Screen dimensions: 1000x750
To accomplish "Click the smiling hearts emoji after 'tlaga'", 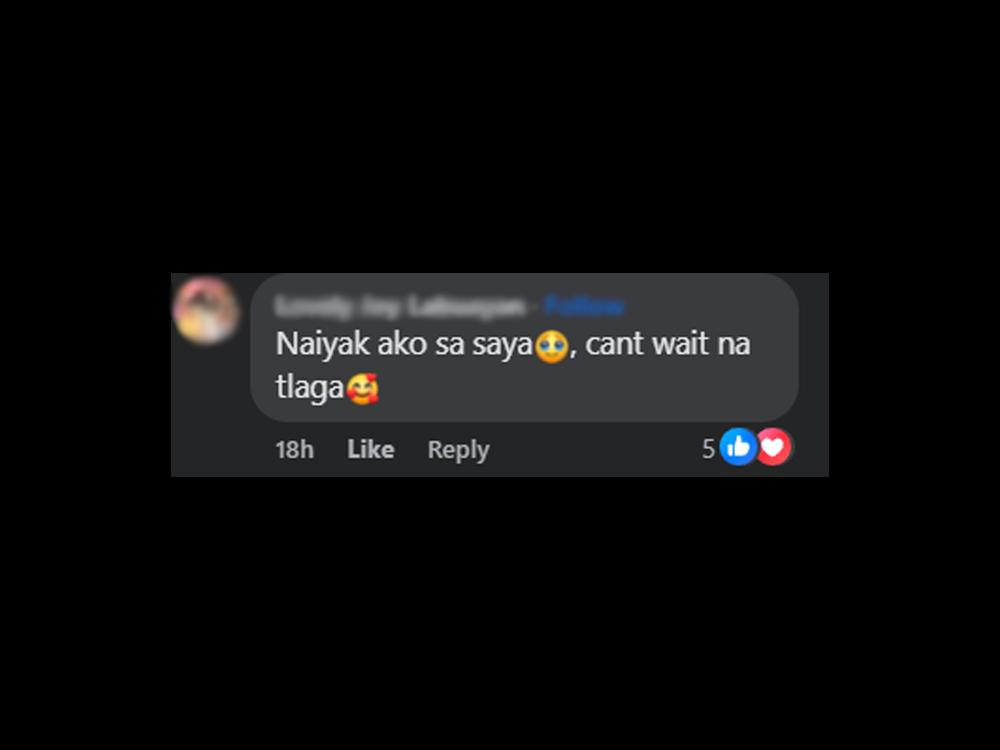I will click(x=362, y=389).
